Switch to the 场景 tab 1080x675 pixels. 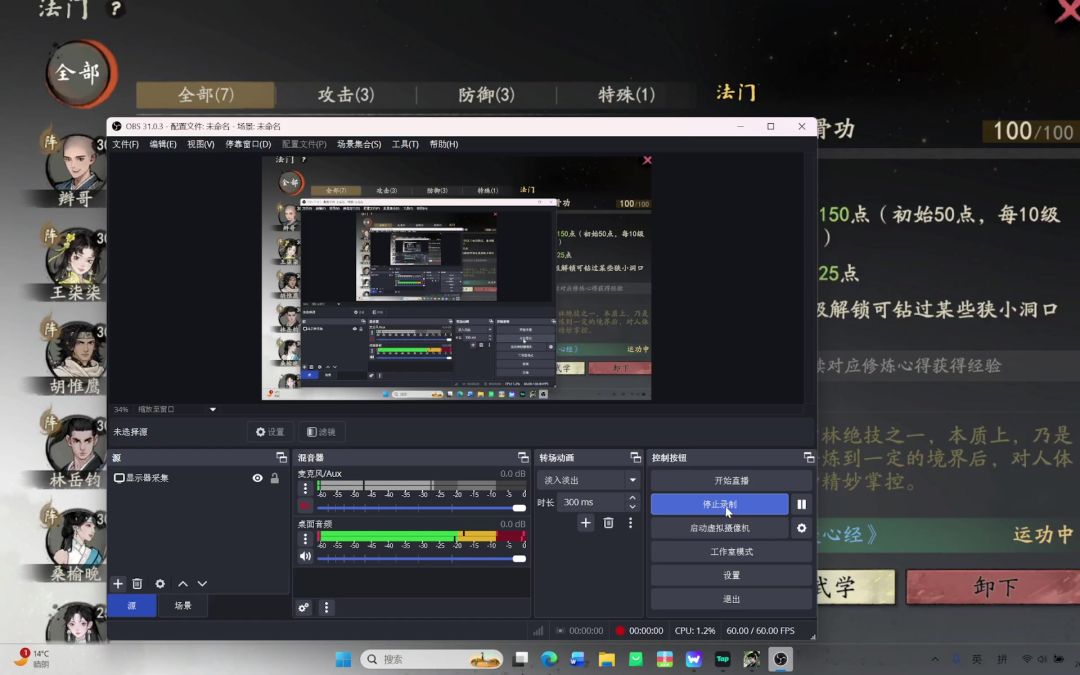pos(183,605)
